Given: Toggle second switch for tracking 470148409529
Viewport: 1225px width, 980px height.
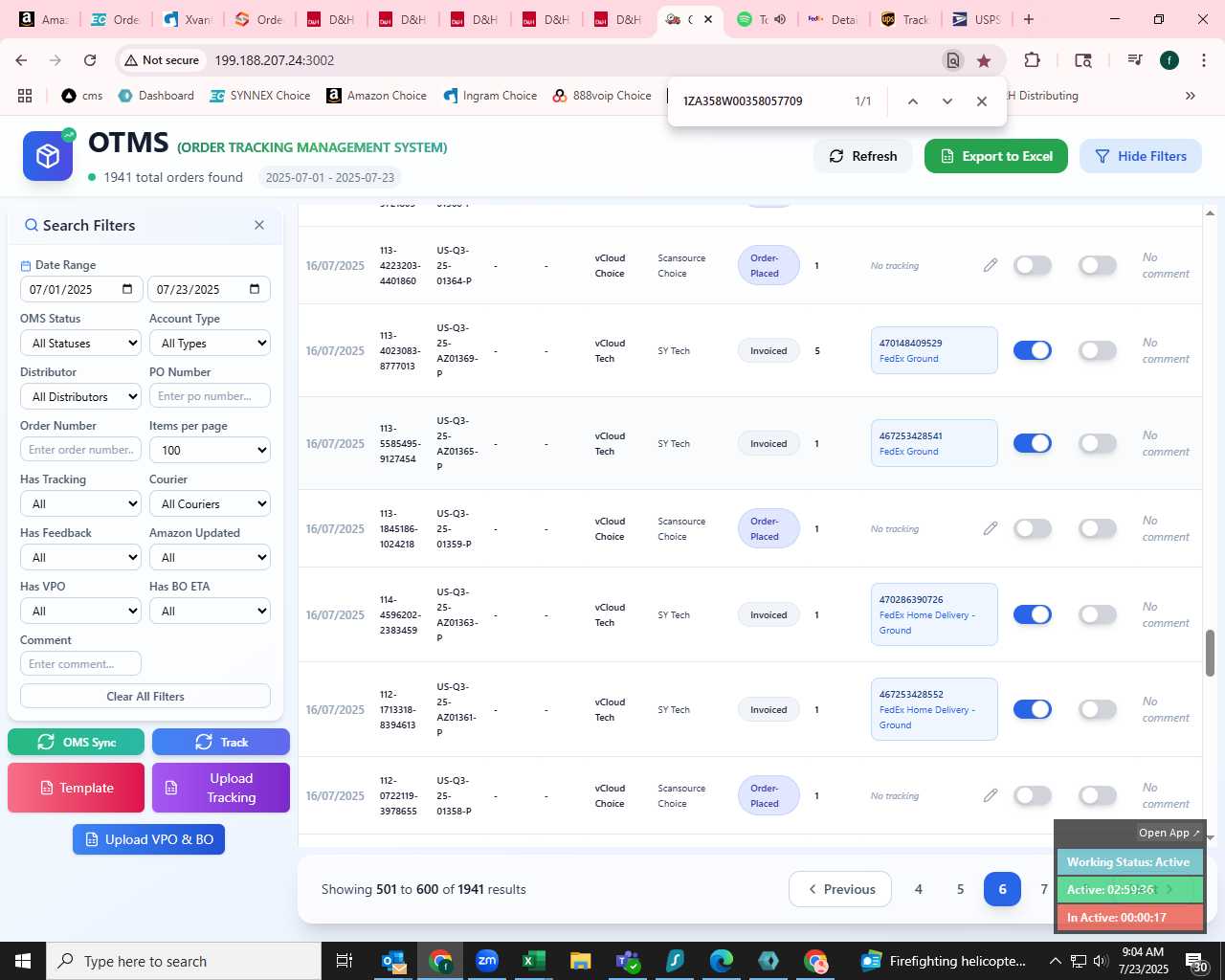Looking at the screenshot, I should (x=1098, y=350).
